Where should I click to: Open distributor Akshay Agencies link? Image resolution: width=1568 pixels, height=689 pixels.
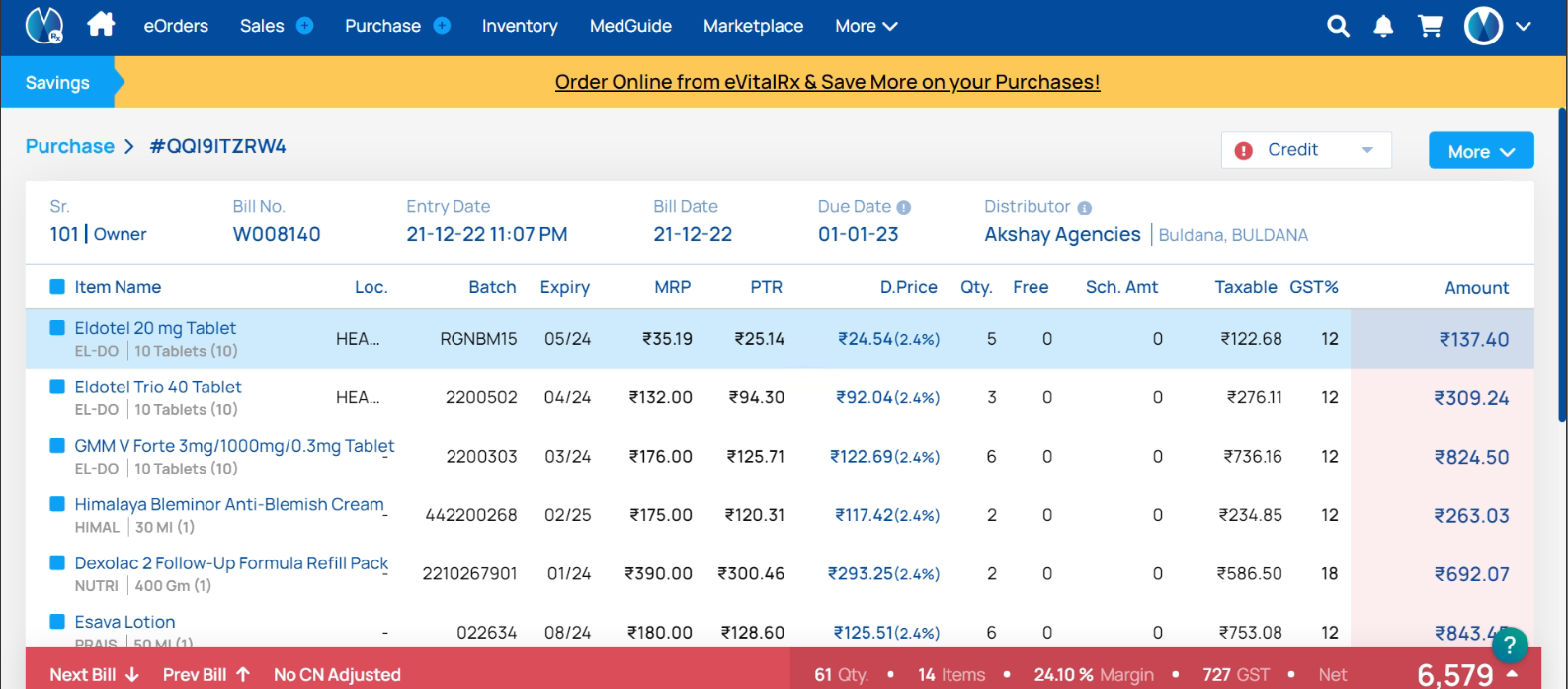tap(1062, 234)
